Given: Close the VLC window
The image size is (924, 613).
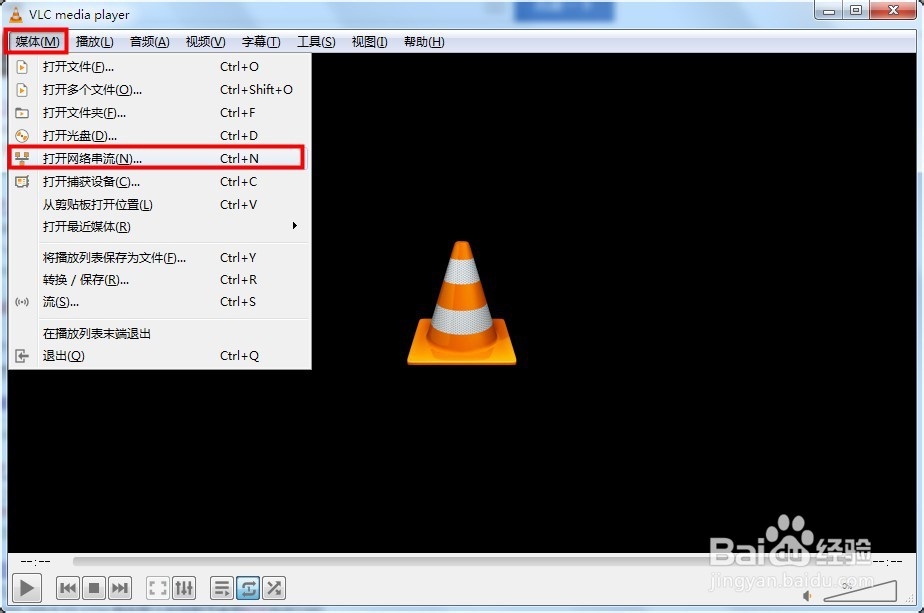Looking at the screenshot, I should pos(893,11).
